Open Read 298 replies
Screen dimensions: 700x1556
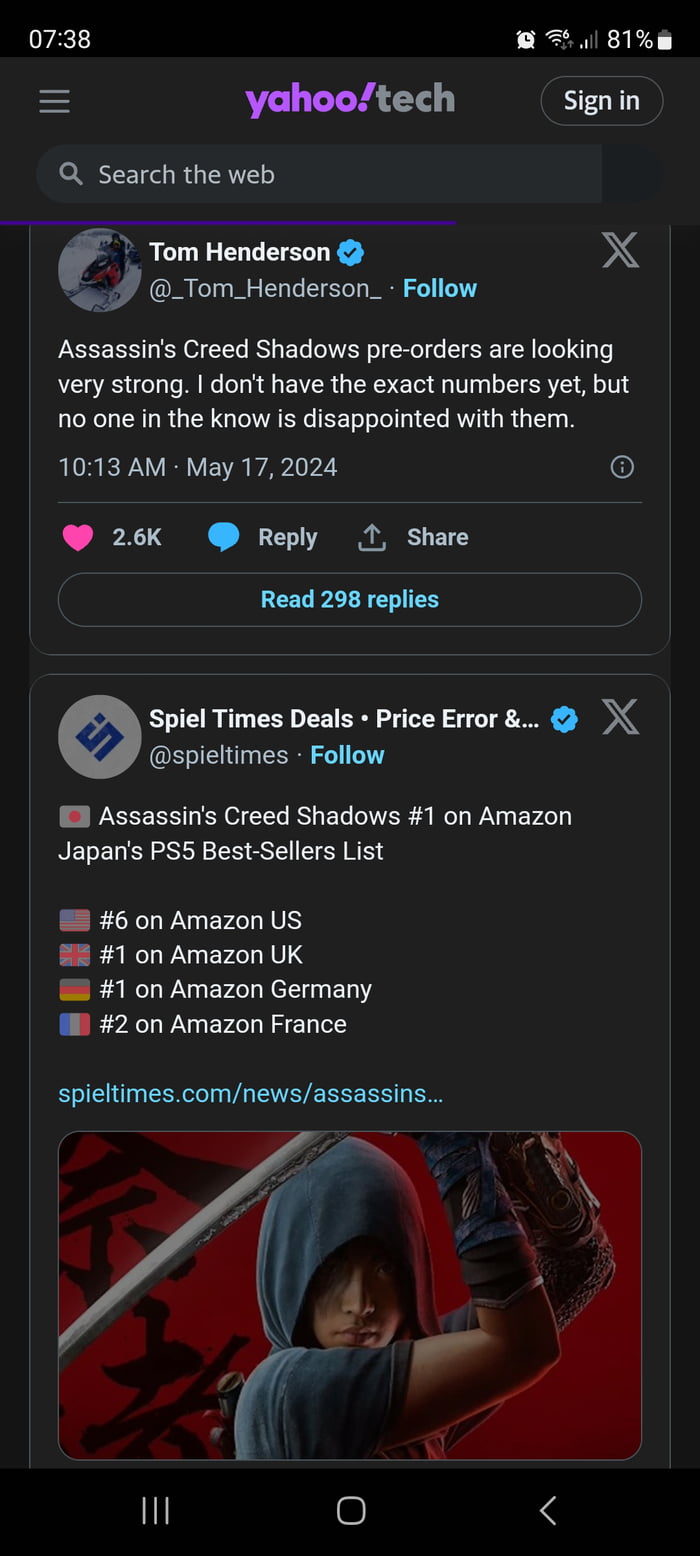[349, 599]
